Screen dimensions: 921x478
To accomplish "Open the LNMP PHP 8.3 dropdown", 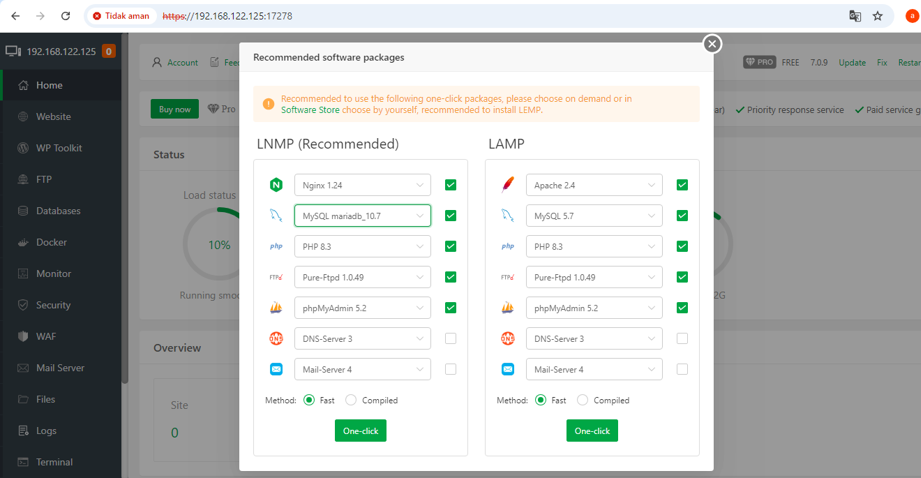I will coord(362,247).
